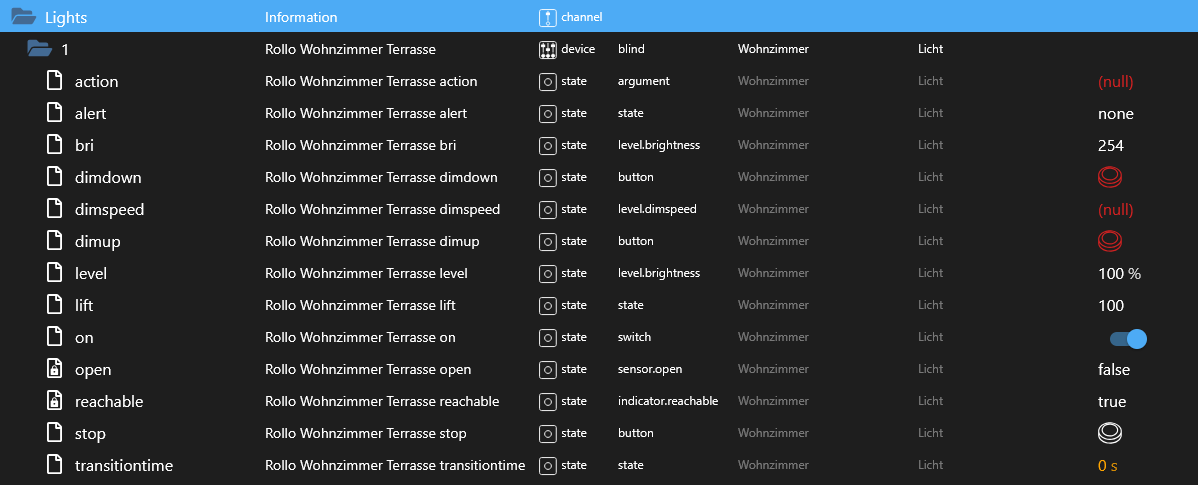Screen dimensions: 1198x485
Task: Select the action state row
Action: (97, 81)
